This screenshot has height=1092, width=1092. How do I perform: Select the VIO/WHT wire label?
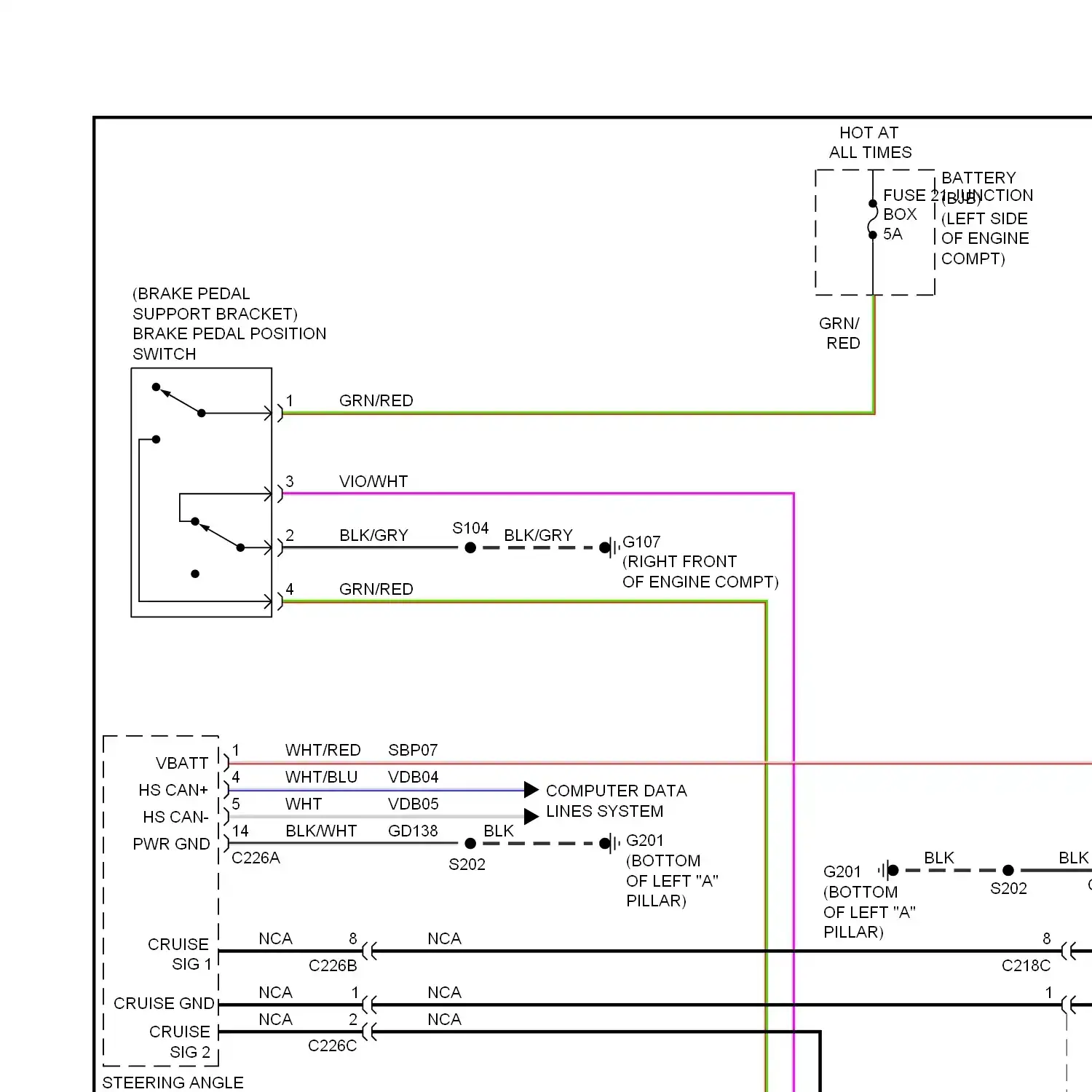click(x=373, y=481)
